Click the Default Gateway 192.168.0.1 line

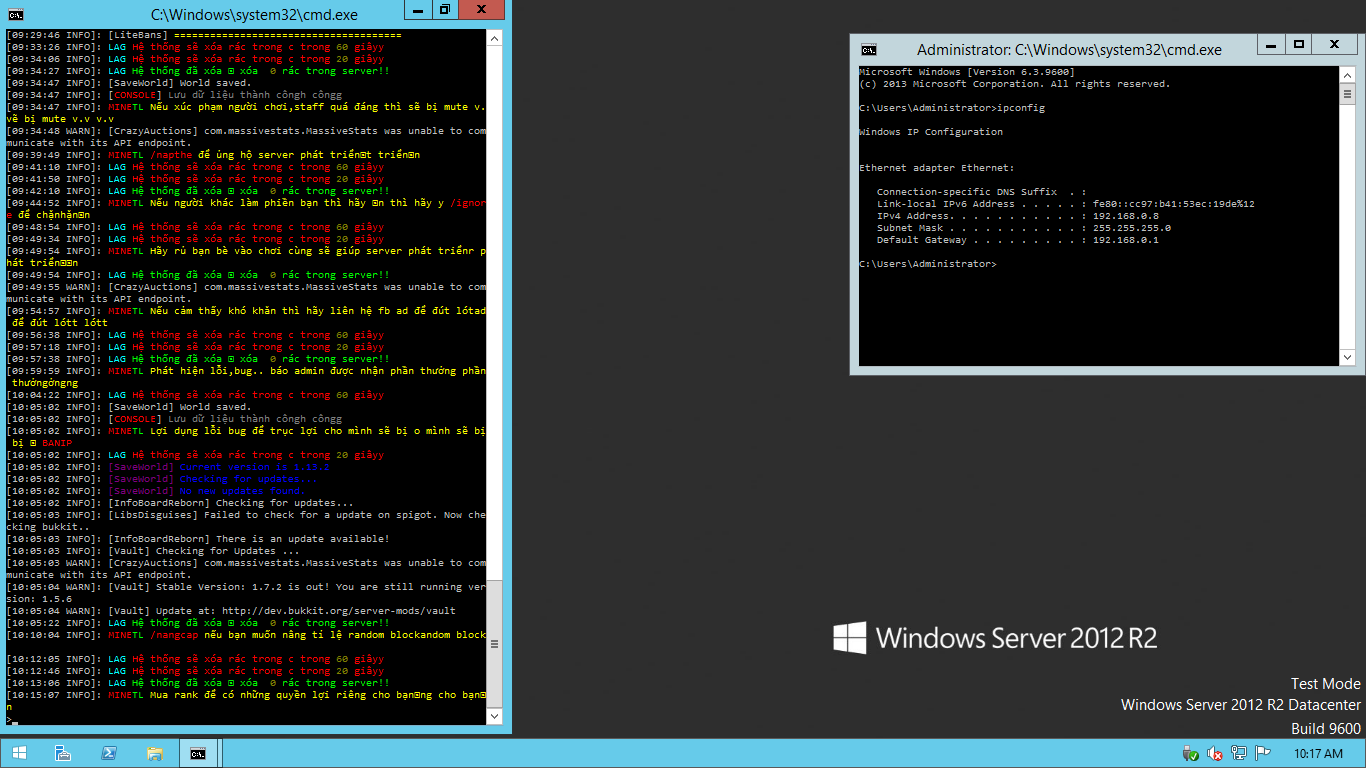pyautogui.click(x=1018, y=240)
